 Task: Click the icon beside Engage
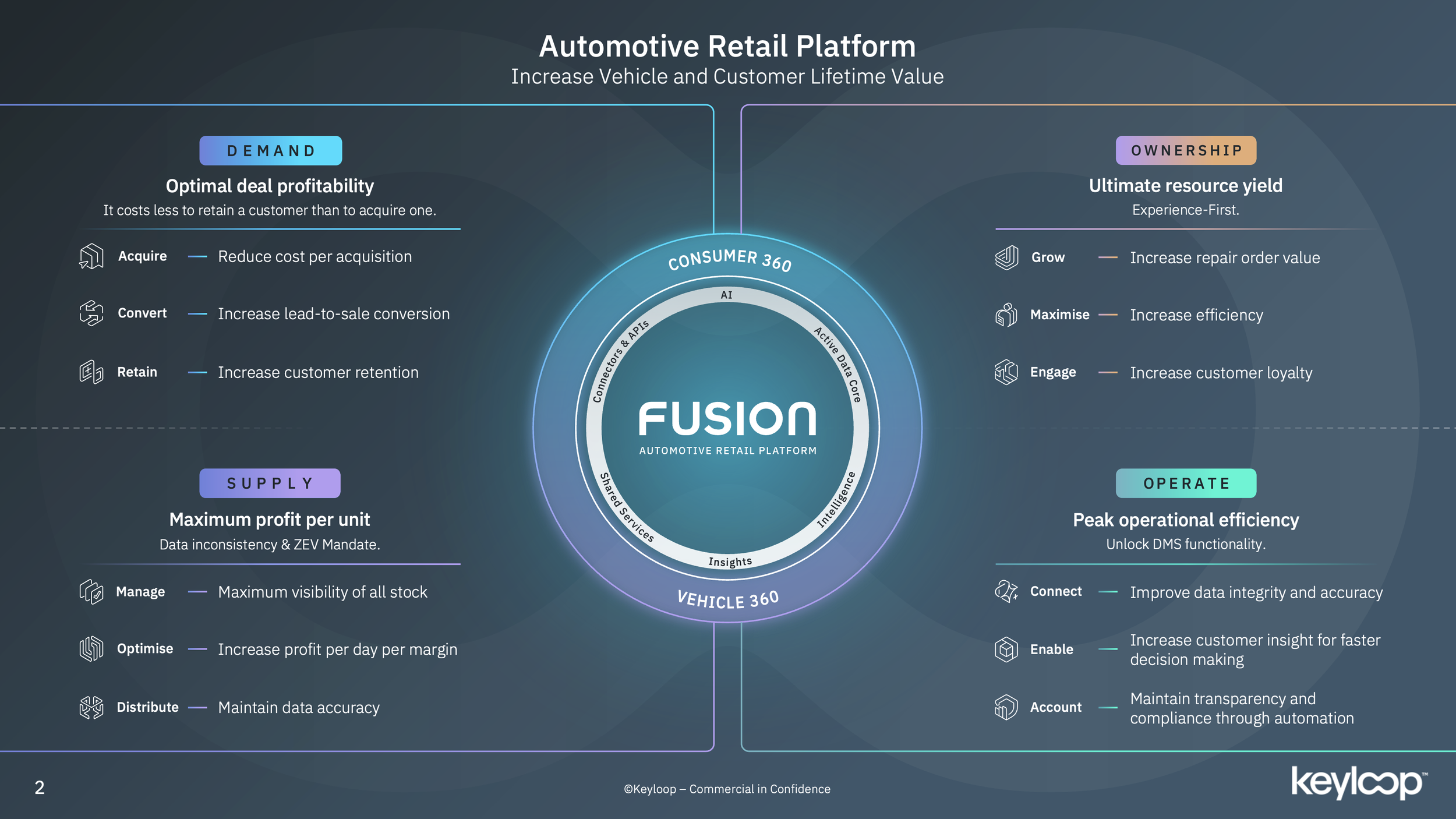click(x=1006, y=372)
